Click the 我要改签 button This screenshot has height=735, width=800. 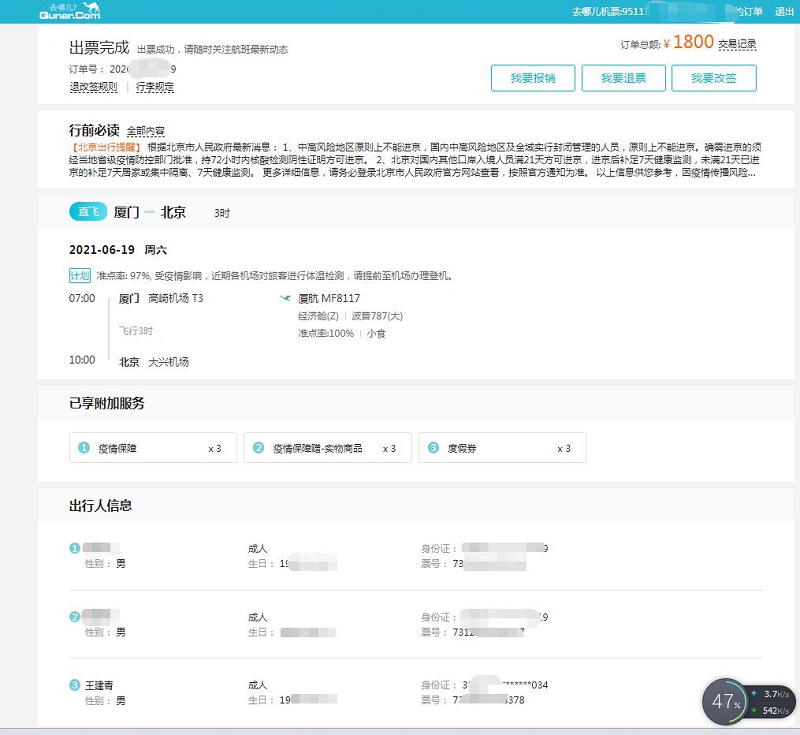pyautogui.click(x=715, y=77)
